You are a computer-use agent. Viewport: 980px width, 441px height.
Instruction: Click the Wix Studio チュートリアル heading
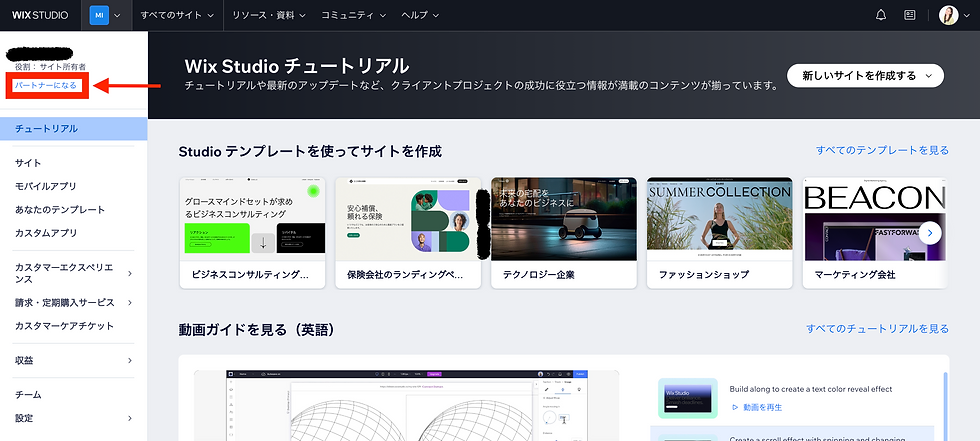pyautogui.click(x=297, y=66)
